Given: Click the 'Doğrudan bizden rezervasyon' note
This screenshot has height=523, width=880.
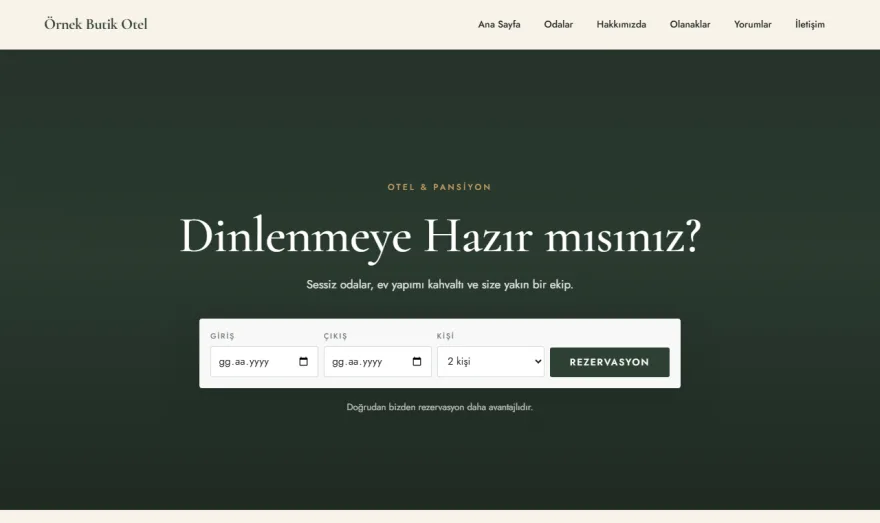Looking at the screenshot, I should pos(439,407).
